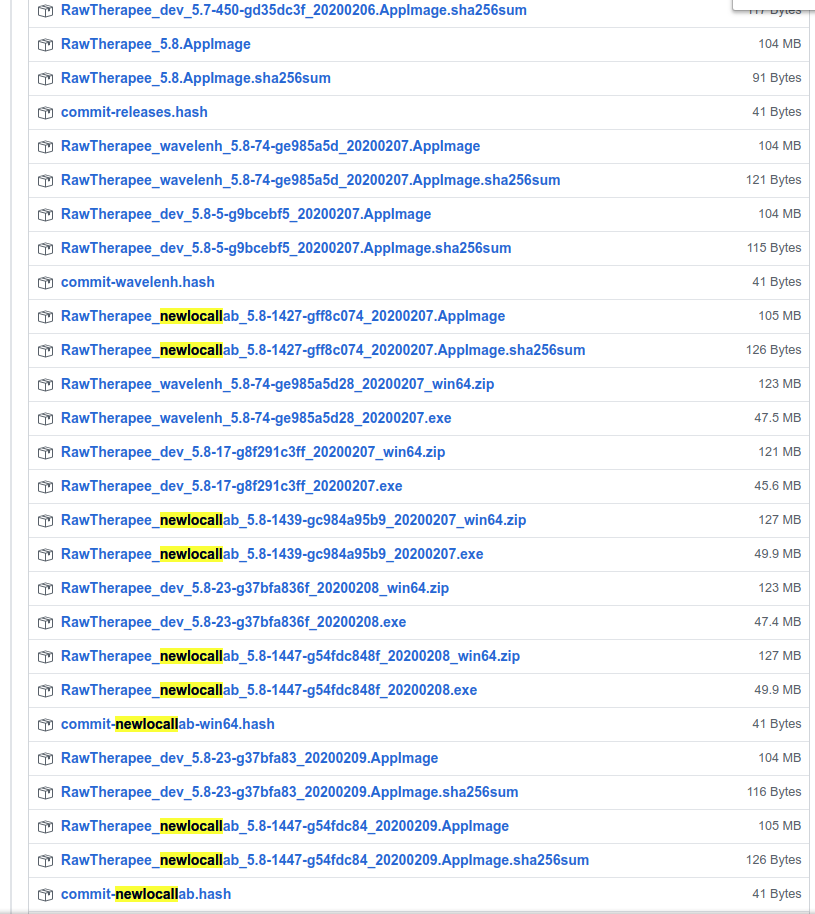The image size is (815, 914).
Task: Download newlocallab_5.8-1427-gff8c074_20200207.AppImage
Action: [283, 316]
